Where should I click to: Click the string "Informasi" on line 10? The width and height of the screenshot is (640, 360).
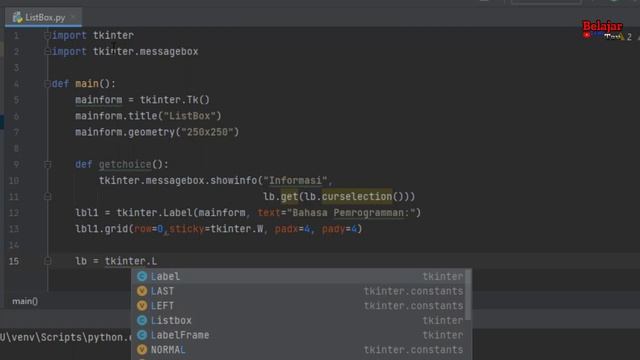click(295, 180)
